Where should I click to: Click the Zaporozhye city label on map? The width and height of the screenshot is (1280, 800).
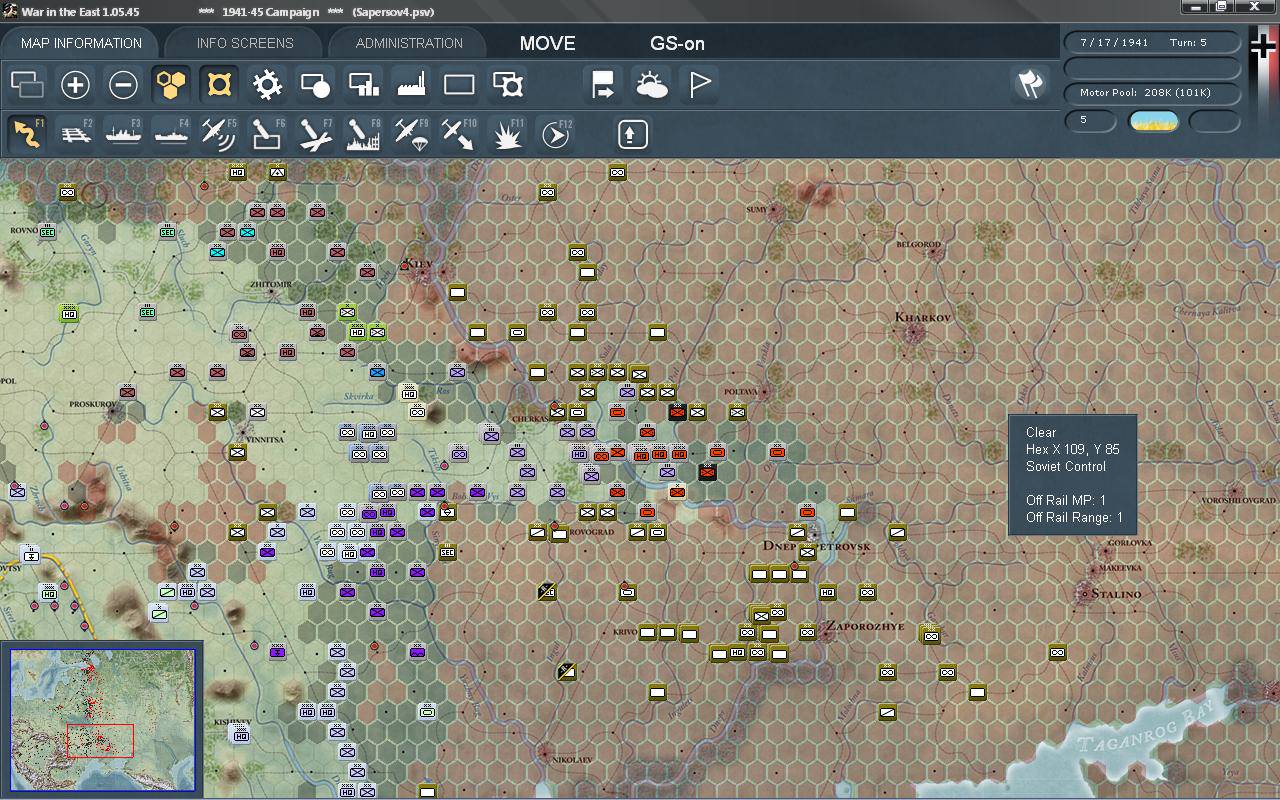(x=863, y=627)
